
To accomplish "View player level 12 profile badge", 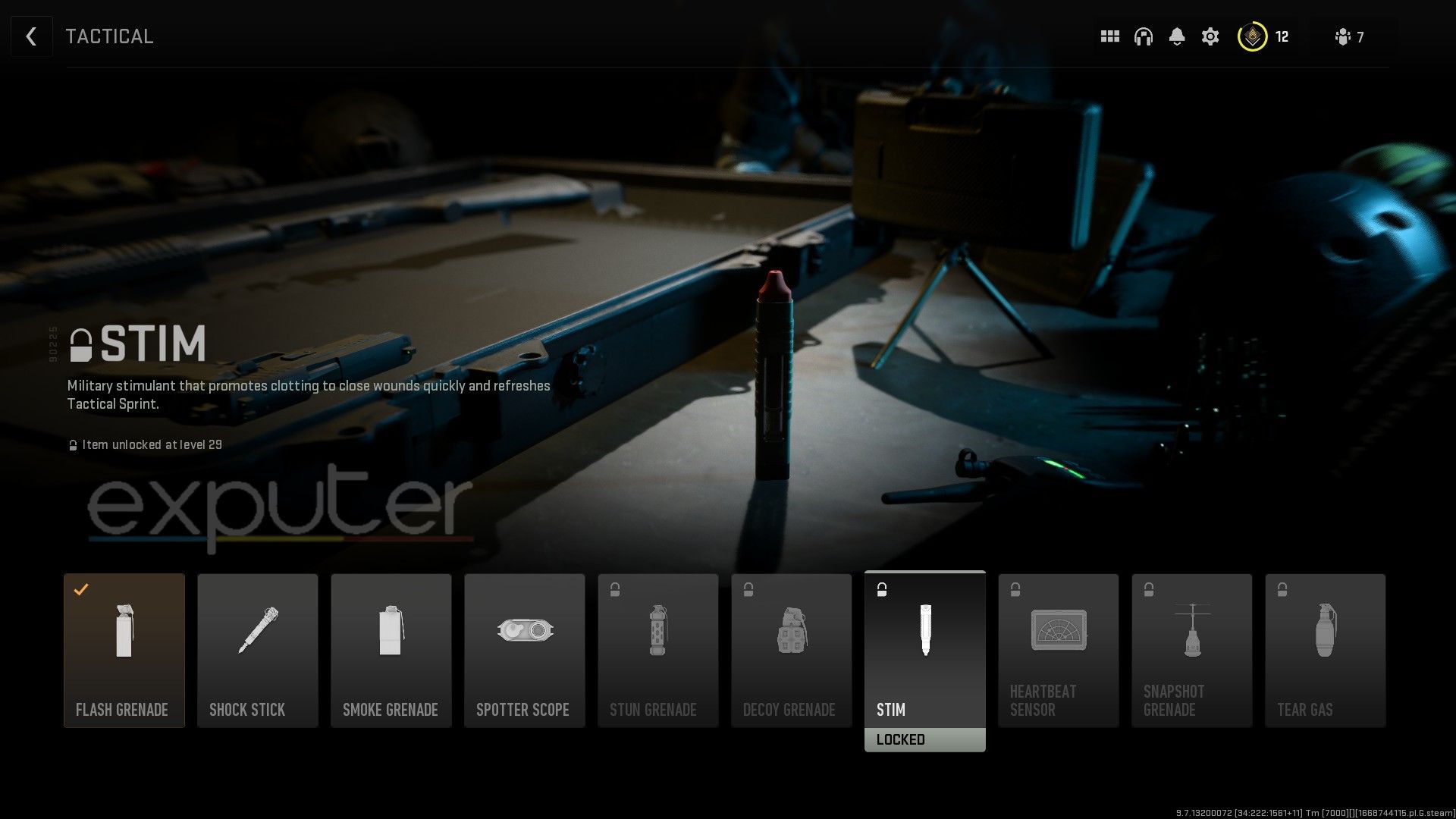I will pos(1253,36).
